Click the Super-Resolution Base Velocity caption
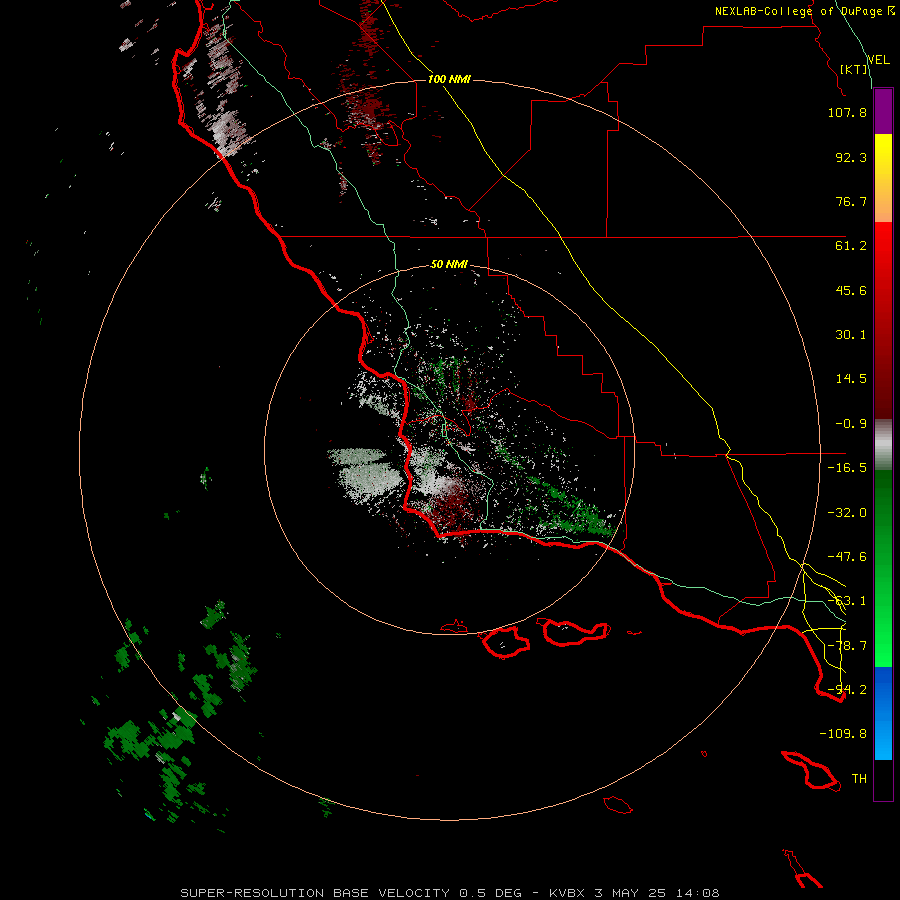Image resolution: width=900 pixels, height=900 pixels. pos(449,893)
